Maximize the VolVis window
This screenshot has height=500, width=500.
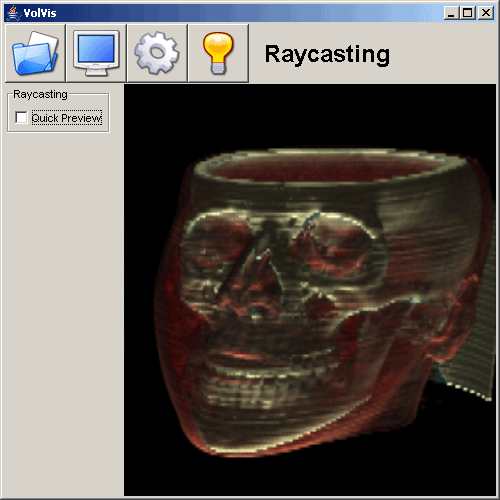(x=468, y=13)
